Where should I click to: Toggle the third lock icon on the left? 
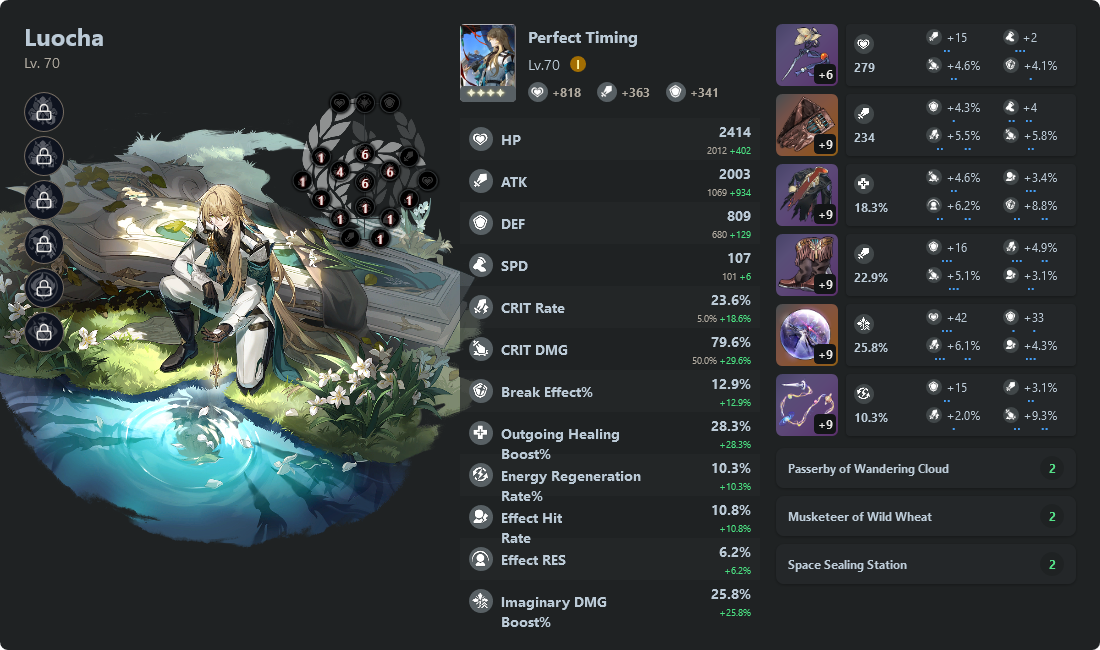[x=43, y=200]
